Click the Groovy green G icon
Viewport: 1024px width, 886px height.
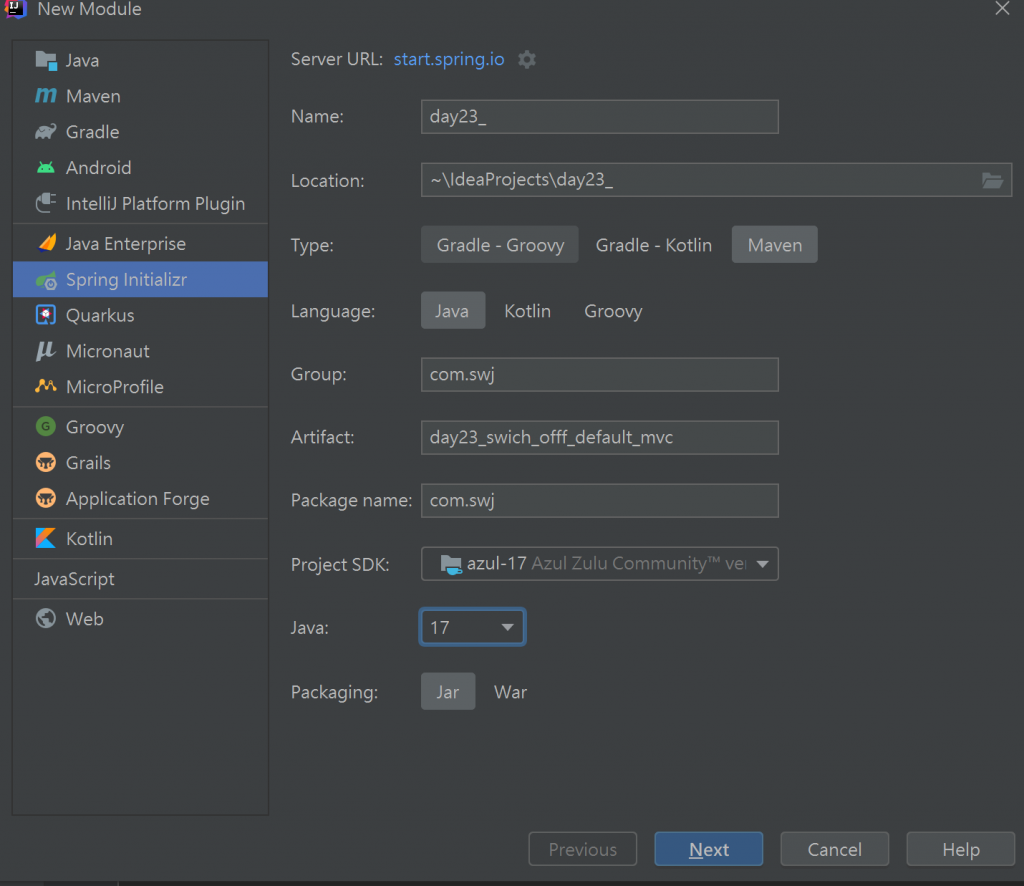(x=46, y=426)
